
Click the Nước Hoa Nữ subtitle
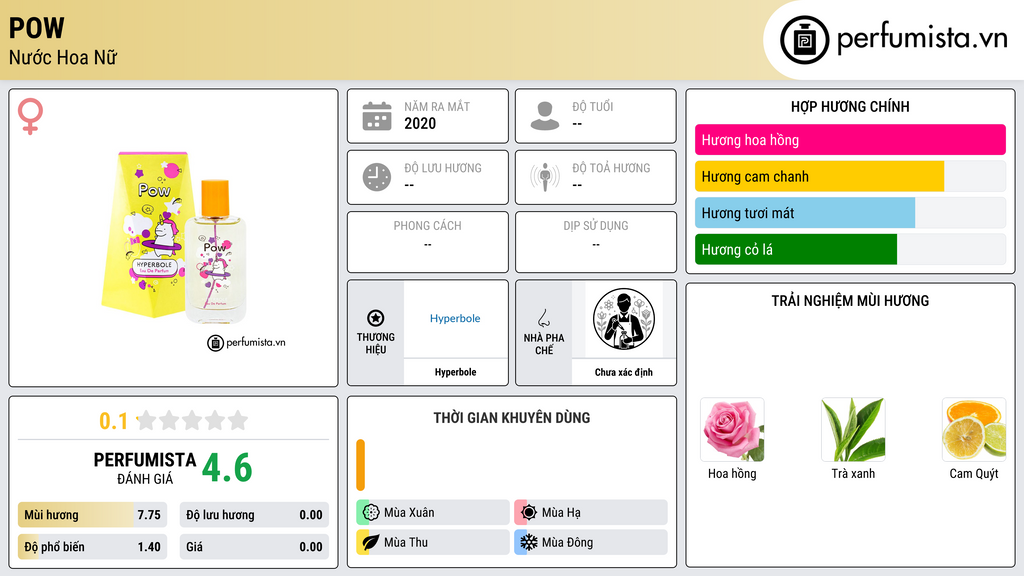(x=63, y=58)
